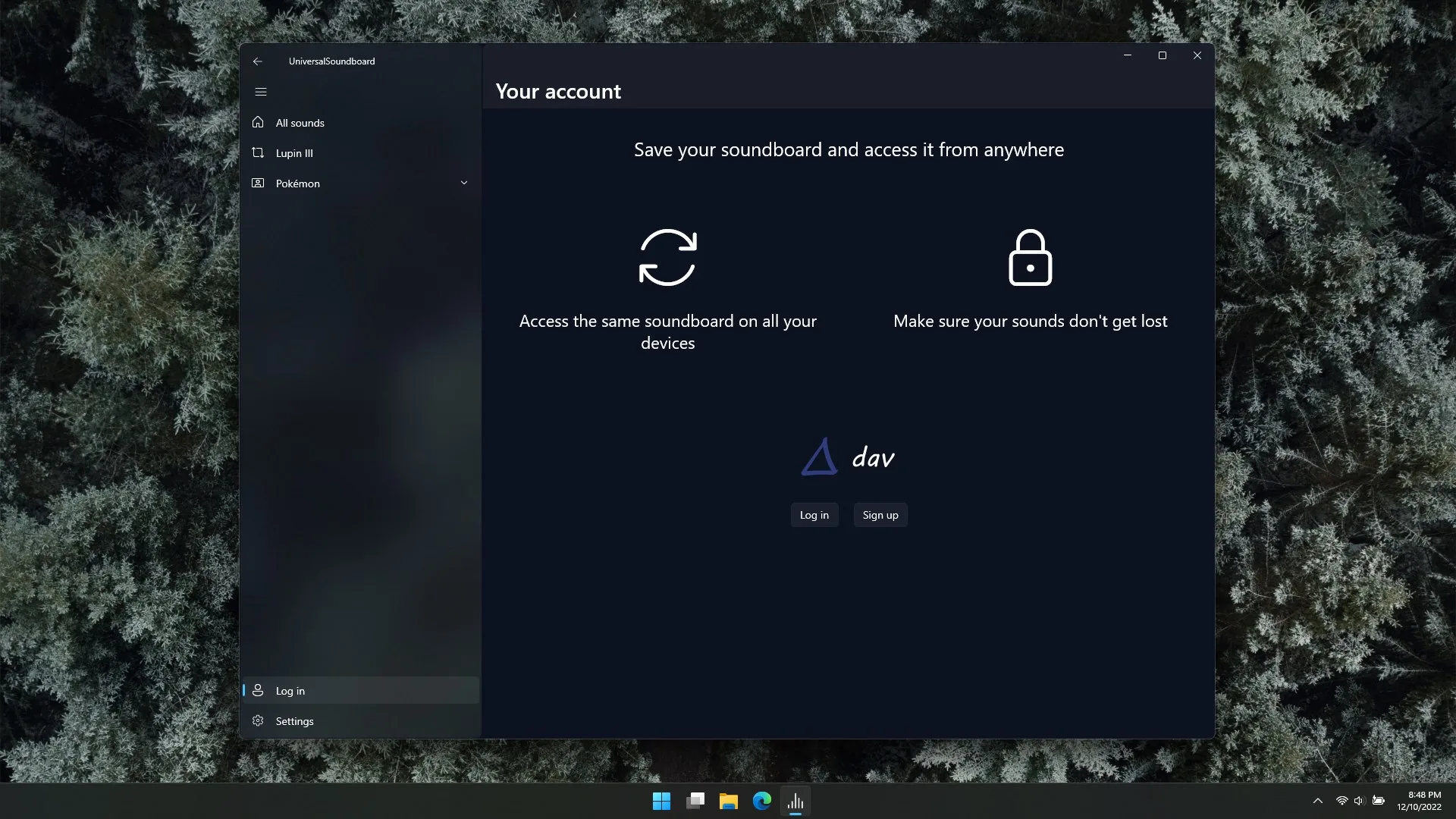Open the Pokémon category
1456x819 pixels.
pos(361,184)
